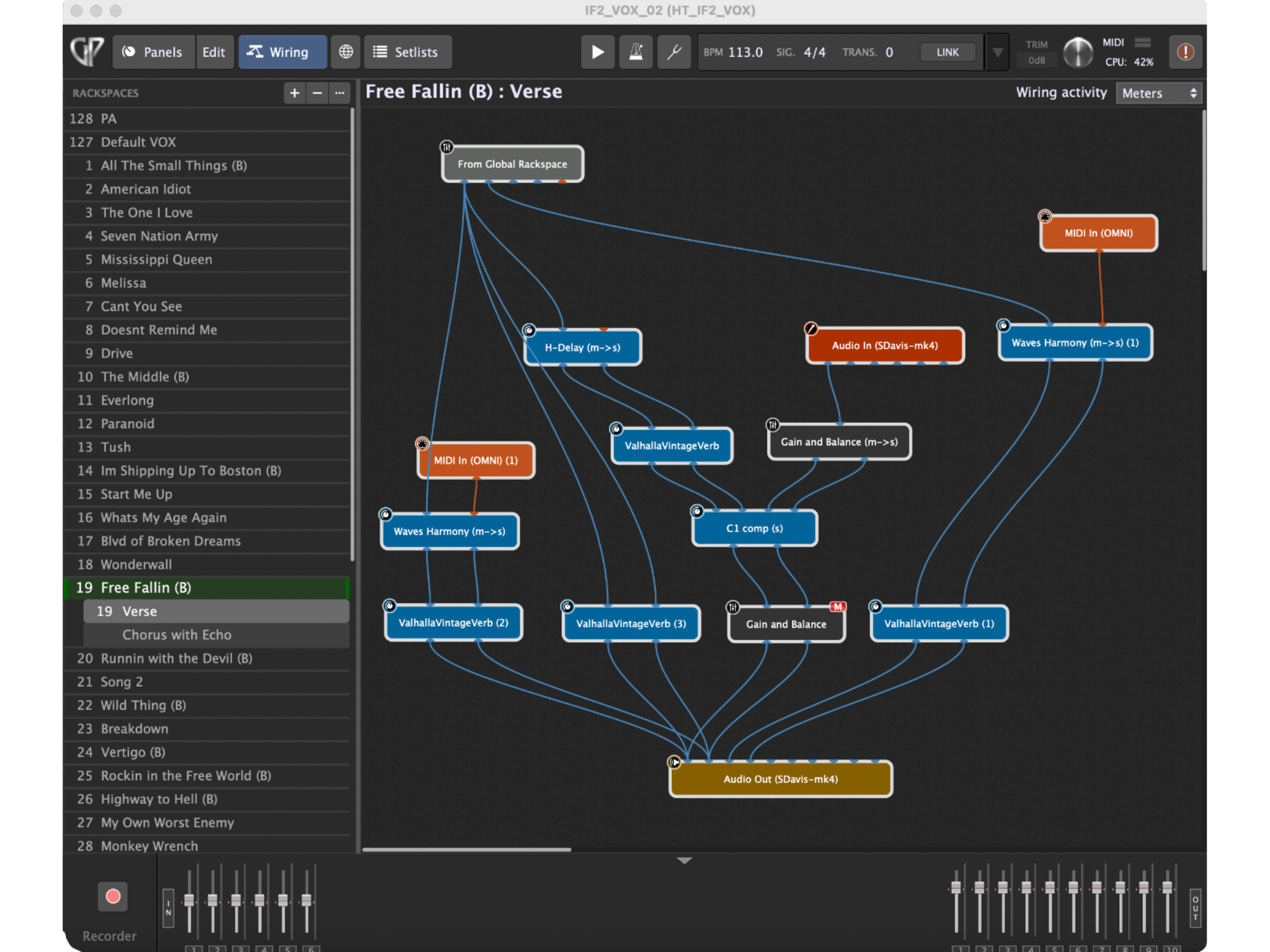The height and width of the screenshot is (952, 1270).
Task: Click the Gig Performer logo icon
Action: (87, 51)
